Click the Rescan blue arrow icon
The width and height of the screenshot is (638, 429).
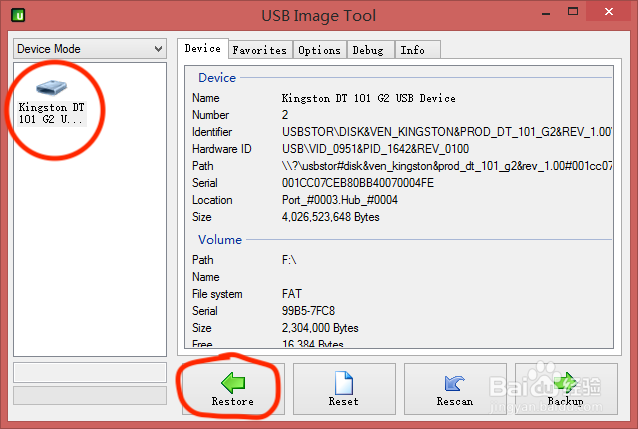[454, 383]
